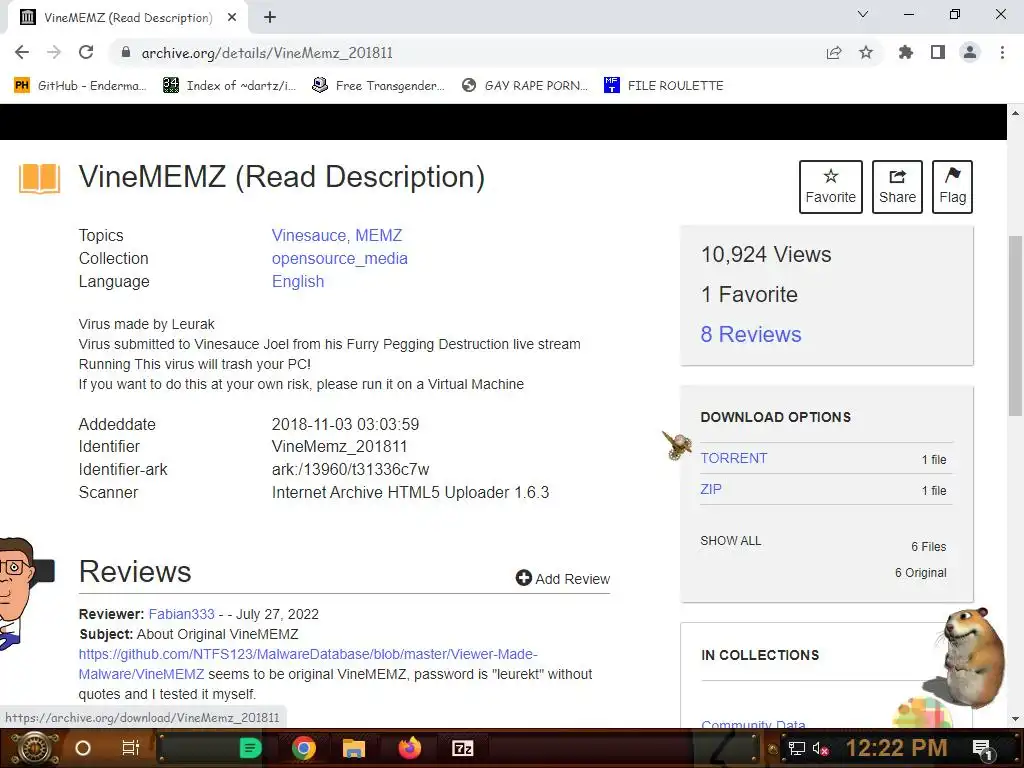
Task: Open the steampunk Start button
Action: click(x=35, y=748)
